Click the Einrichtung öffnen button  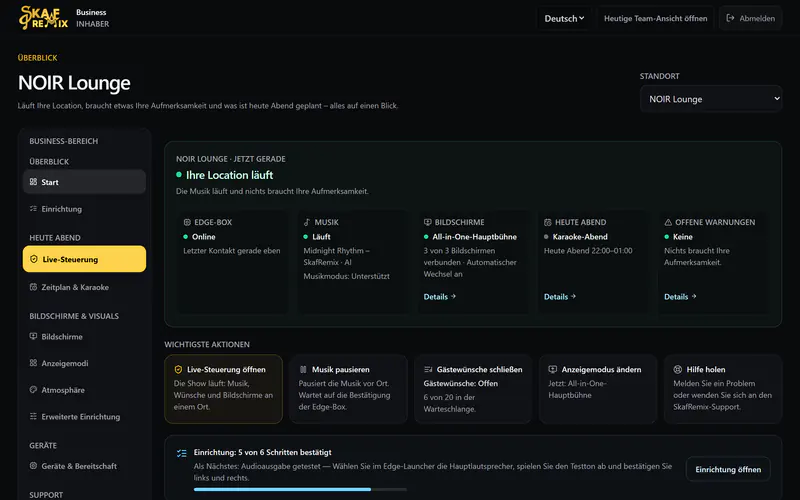click(x=728, y=469)
